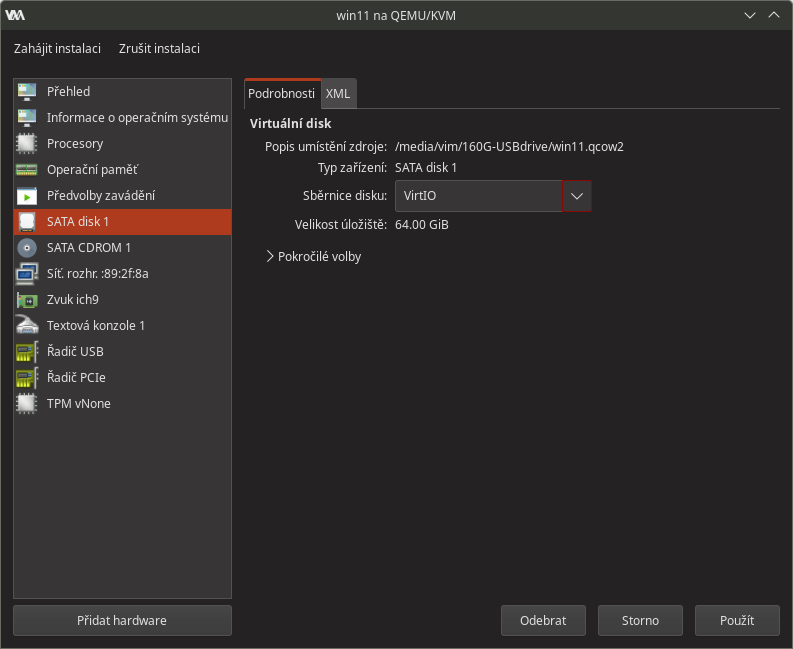Viewport: 793px width, 649px height.
Task: Select Zvuk ich9 entry
Action: [x=122, y=299]
